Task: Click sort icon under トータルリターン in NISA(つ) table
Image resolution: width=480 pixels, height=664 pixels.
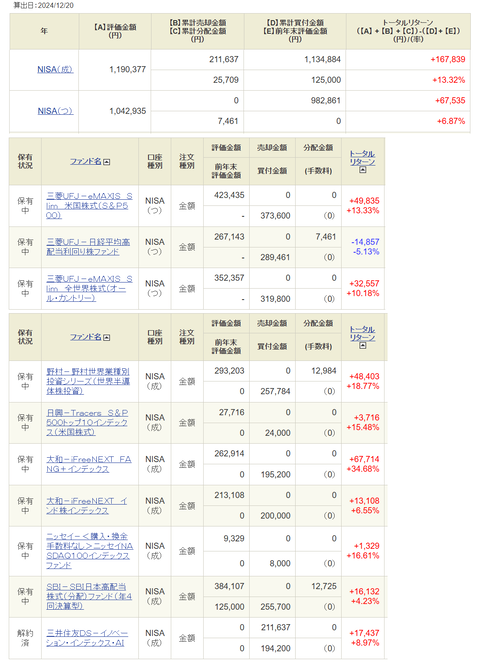Action: pyautogui.click(x=363, y=170)
